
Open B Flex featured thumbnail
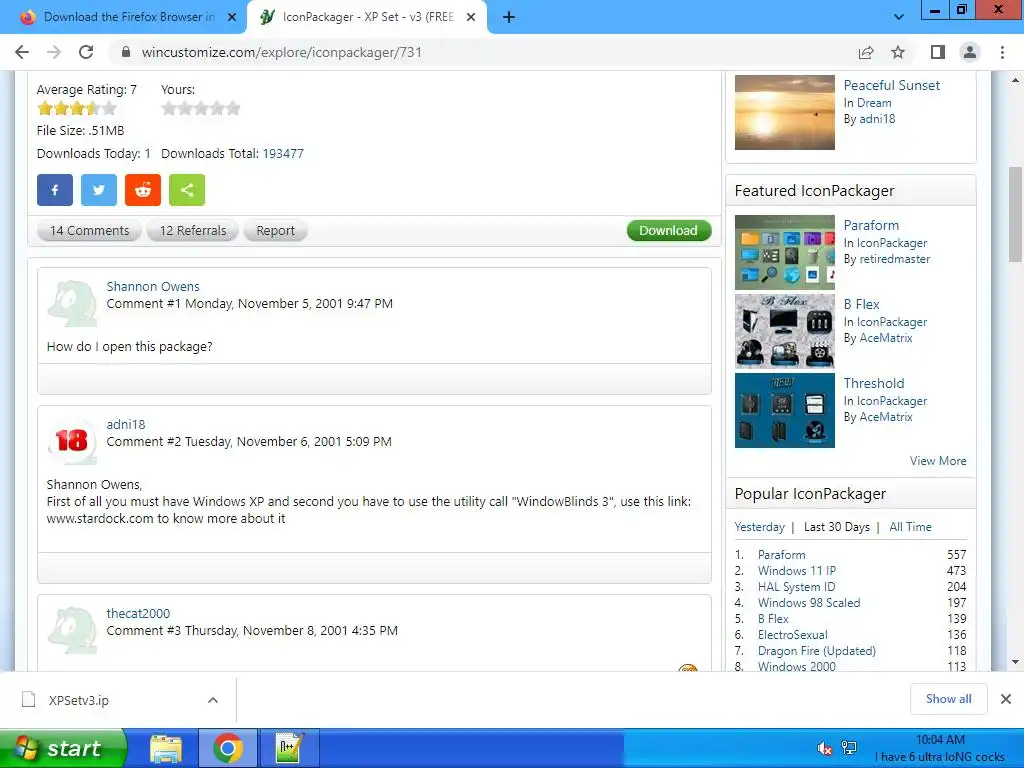pyautogui.click(x=784, y=331)
